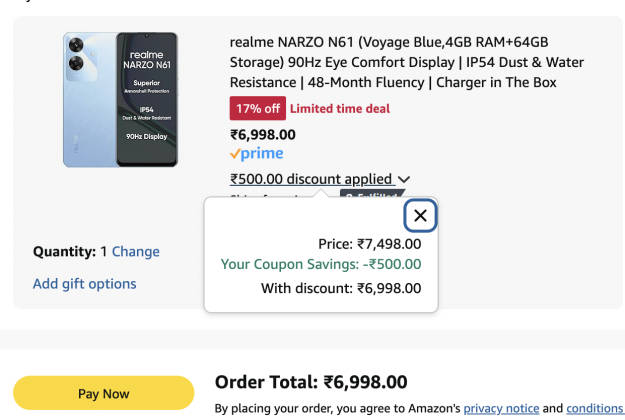The height and width of the screenshot is (420, 625).
Task: Click the Limited time deal label
Action: [x=340, y=108]
